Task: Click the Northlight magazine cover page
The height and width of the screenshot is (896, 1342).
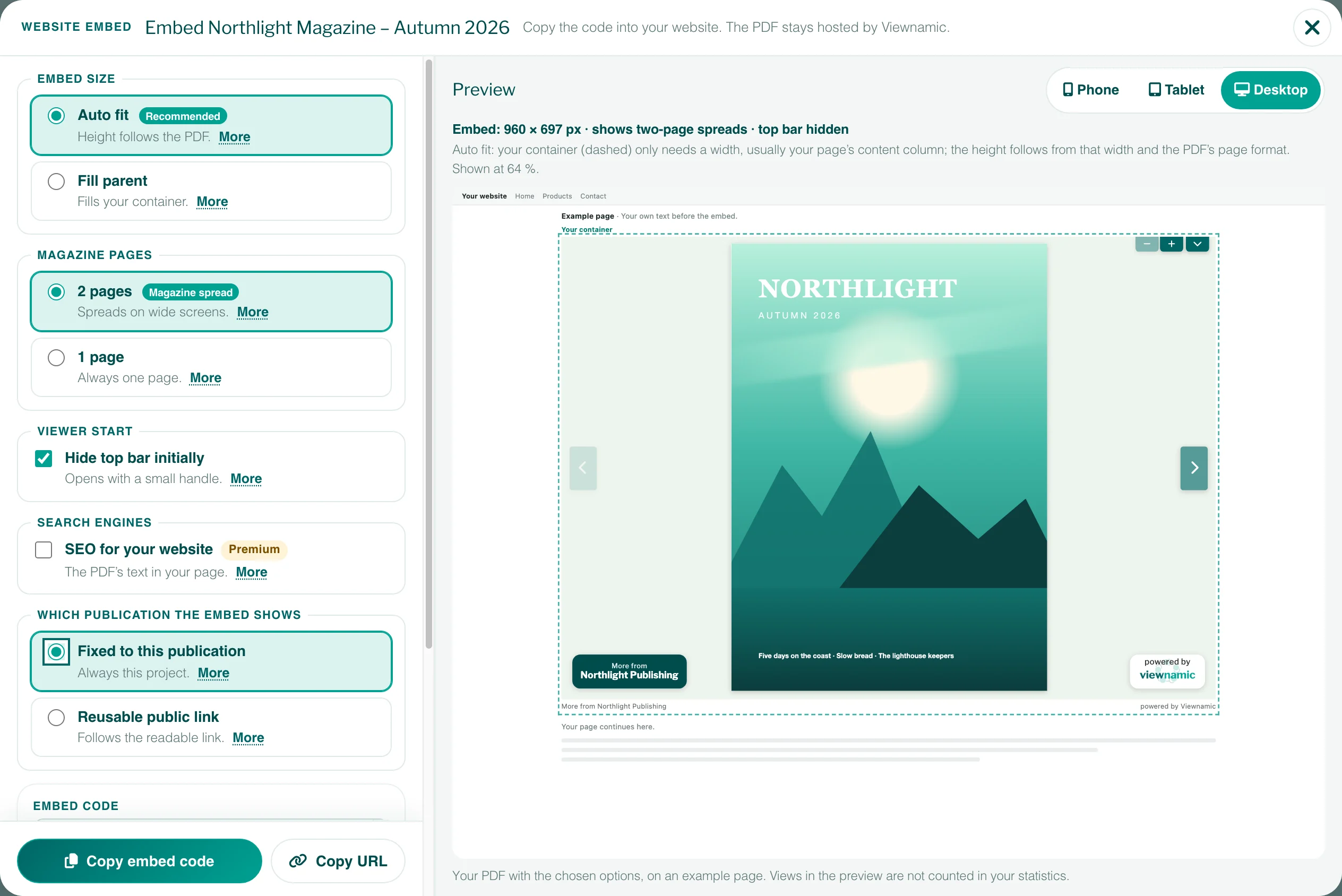Action: pos(889,467)
